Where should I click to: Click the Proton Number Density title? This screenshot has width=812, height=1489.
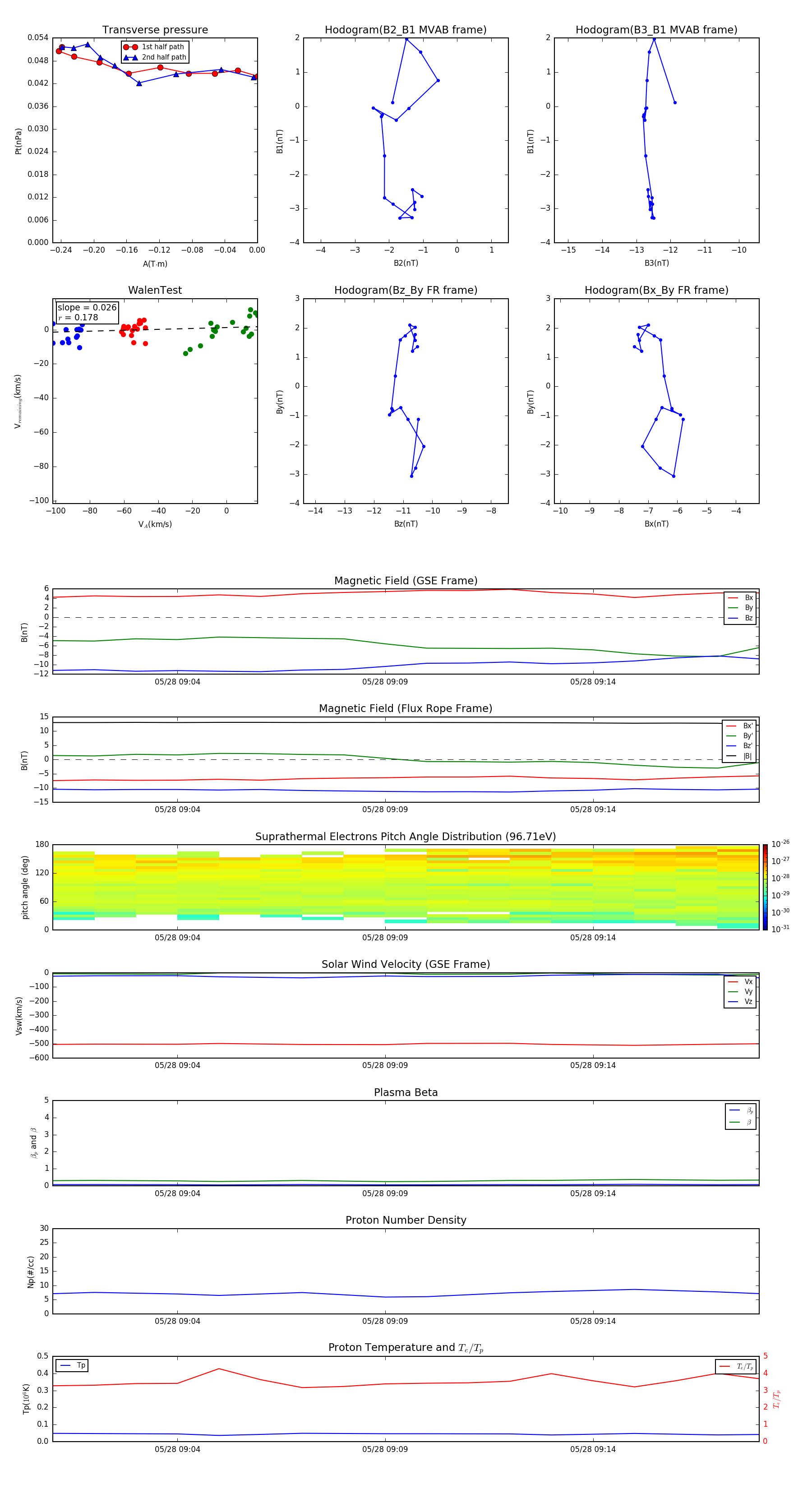tap(405, 1220)
